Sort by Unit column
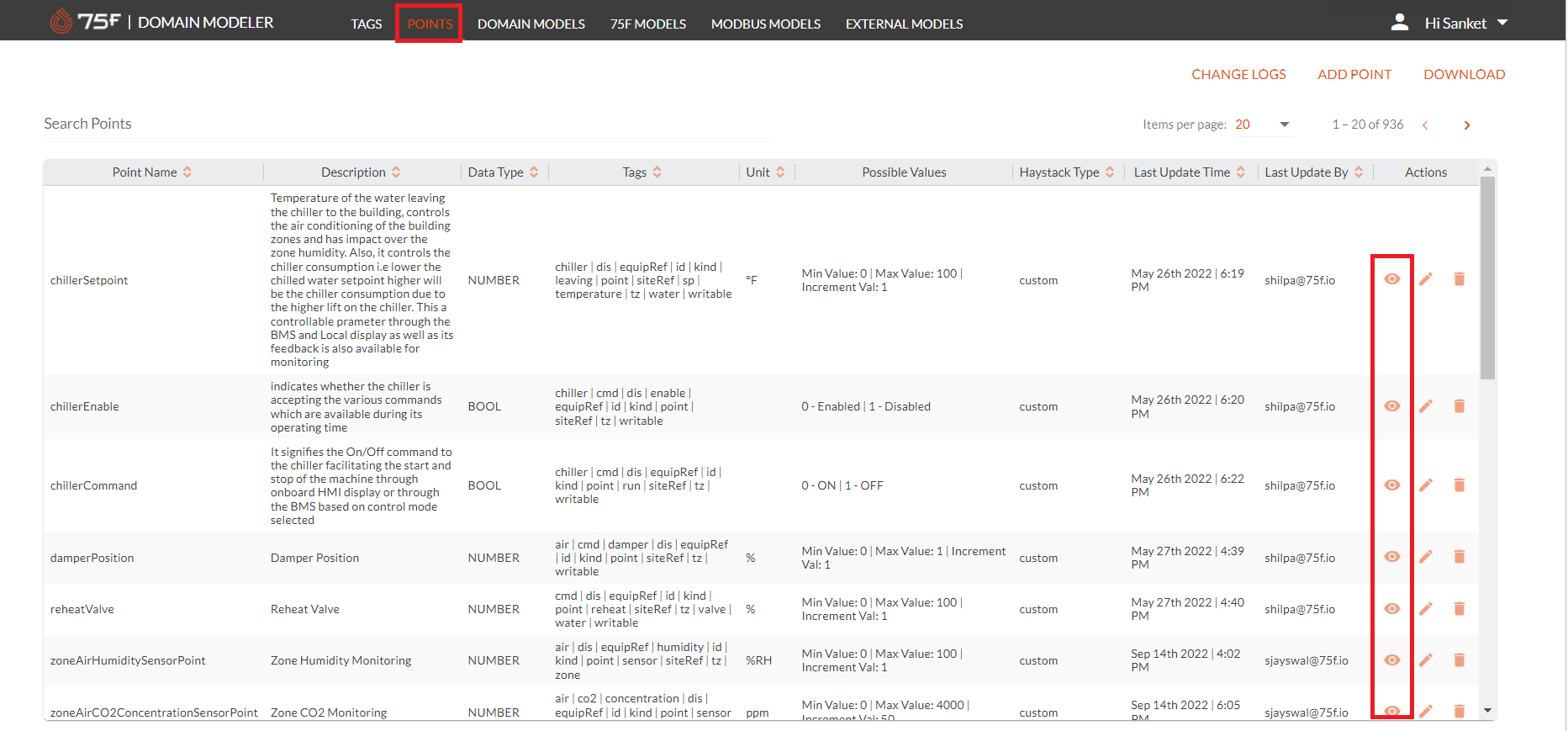Screen dimensions: 1568x731 tap(780, 172)
